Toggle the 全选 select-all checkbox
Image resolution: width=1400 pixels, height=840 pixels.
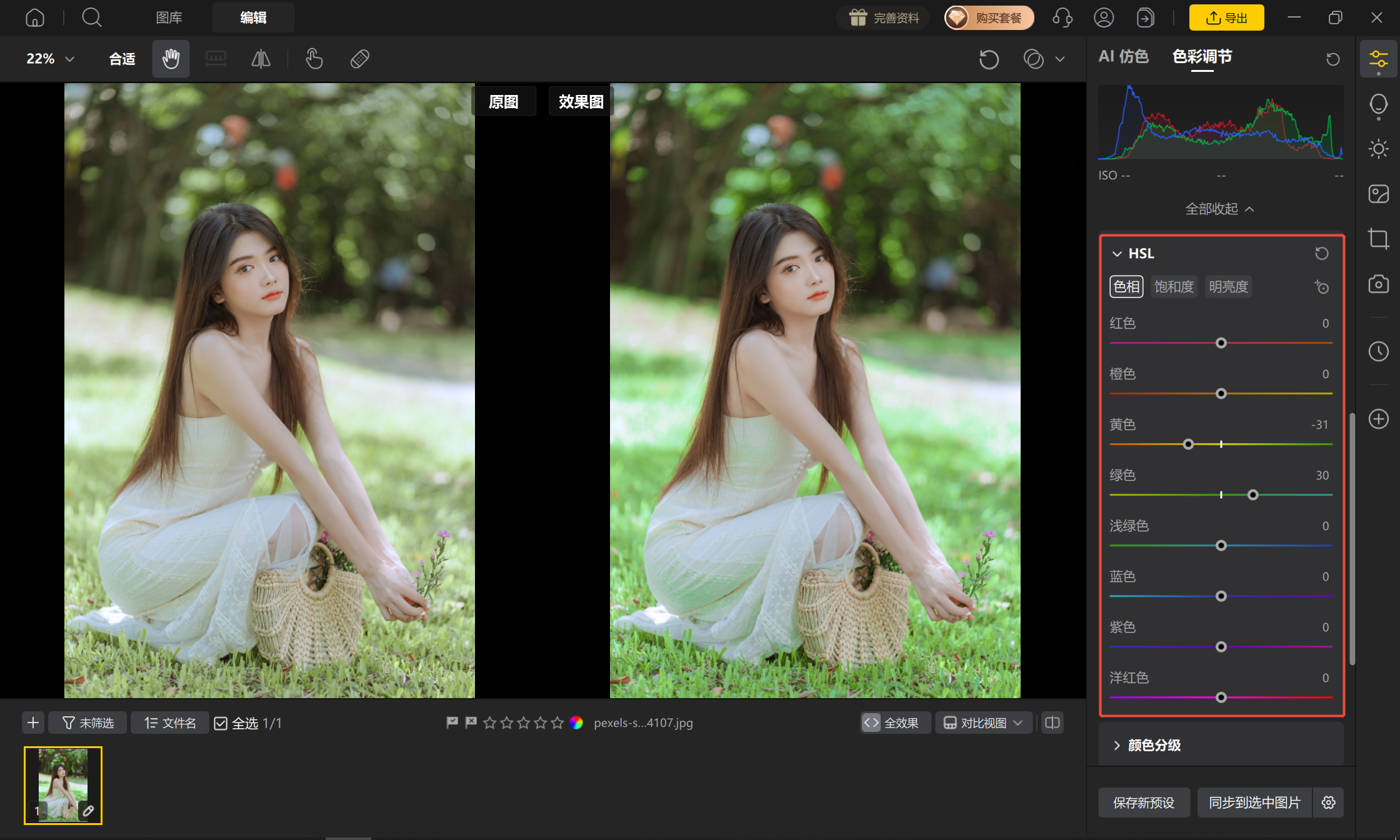(x=221, y=723)
